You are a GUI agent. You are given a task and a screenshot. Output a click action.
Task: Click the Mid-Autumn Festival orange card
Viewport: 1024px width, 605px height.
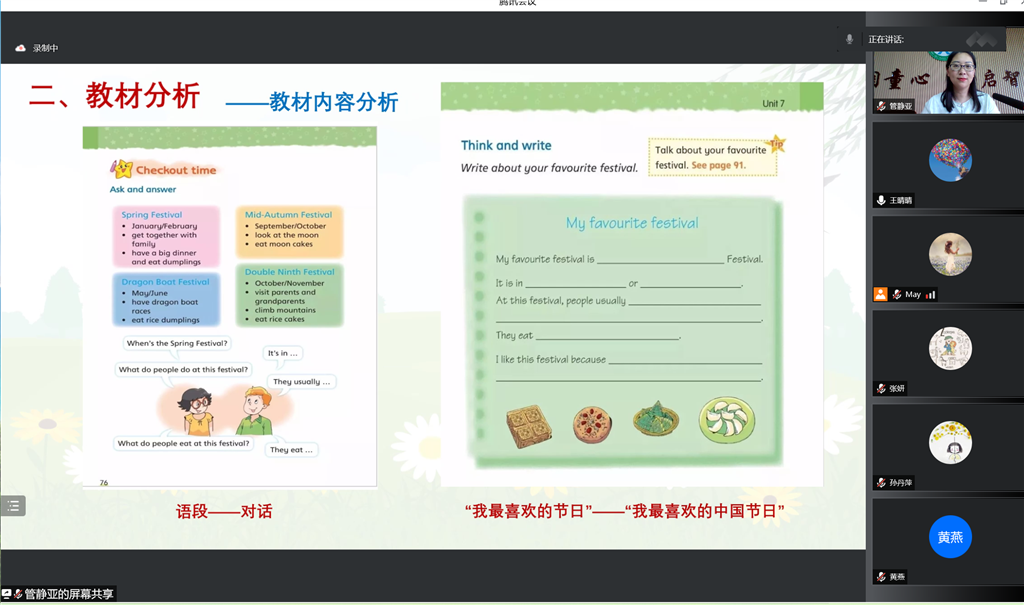click(289, 231)
